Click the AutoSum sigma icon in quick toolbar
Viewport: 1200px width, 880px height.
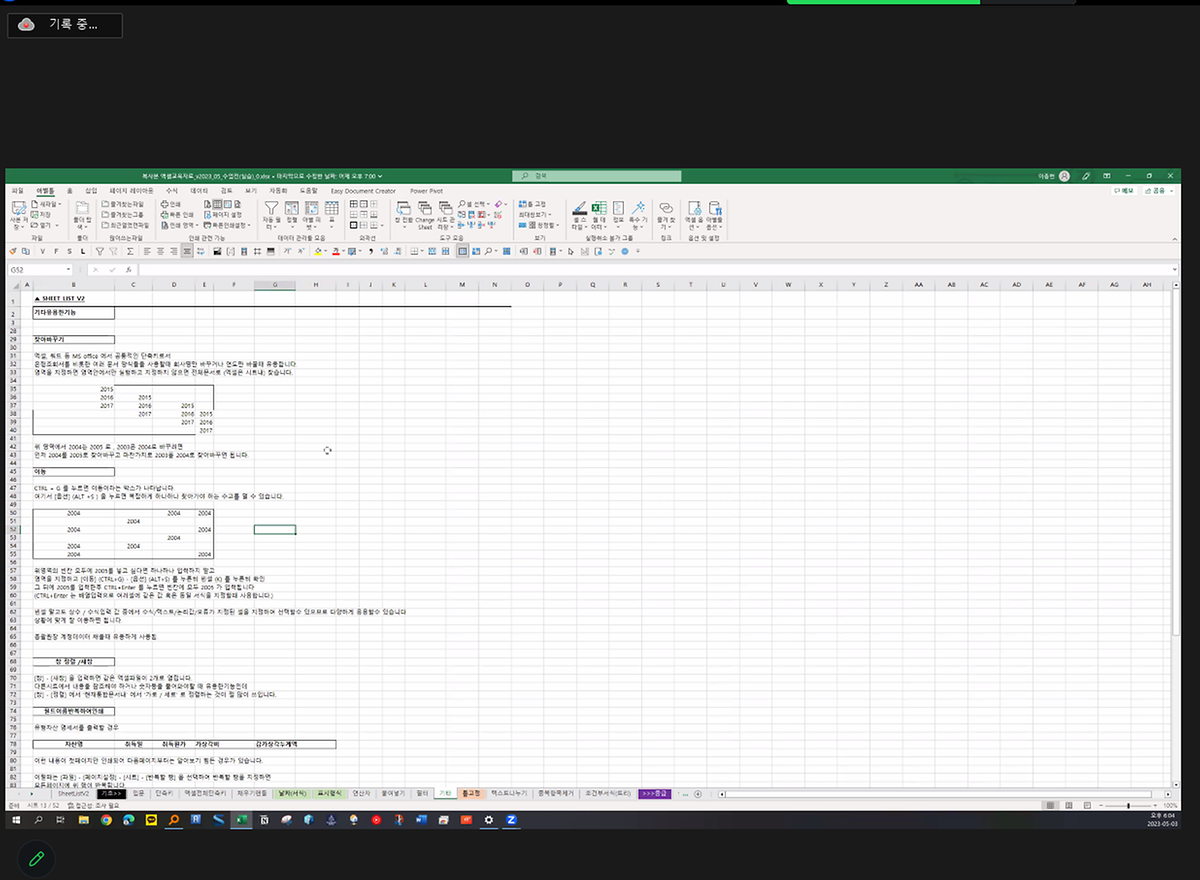(131, 252)
